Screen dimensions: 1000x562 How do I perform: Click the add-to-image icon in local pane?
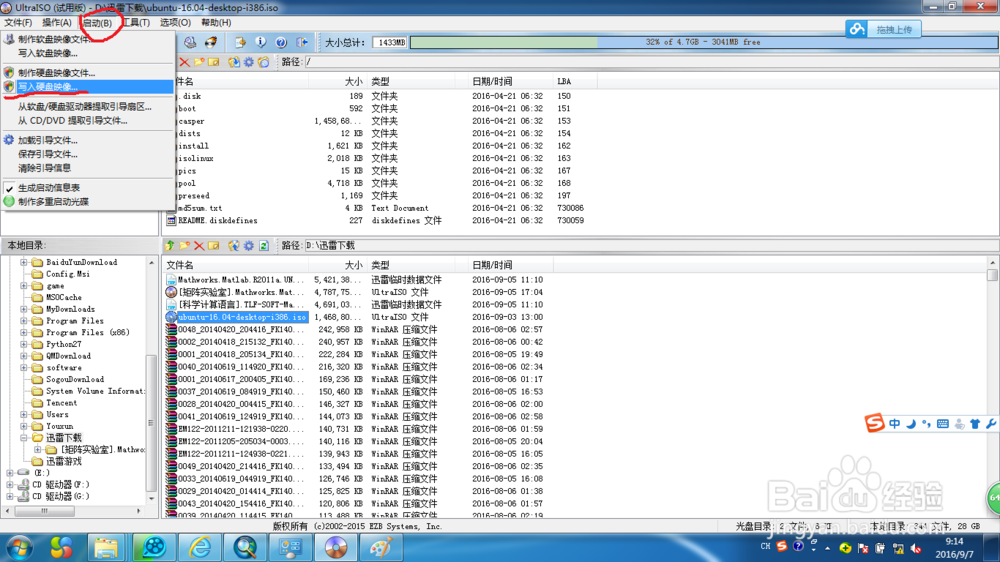(233, 246)
